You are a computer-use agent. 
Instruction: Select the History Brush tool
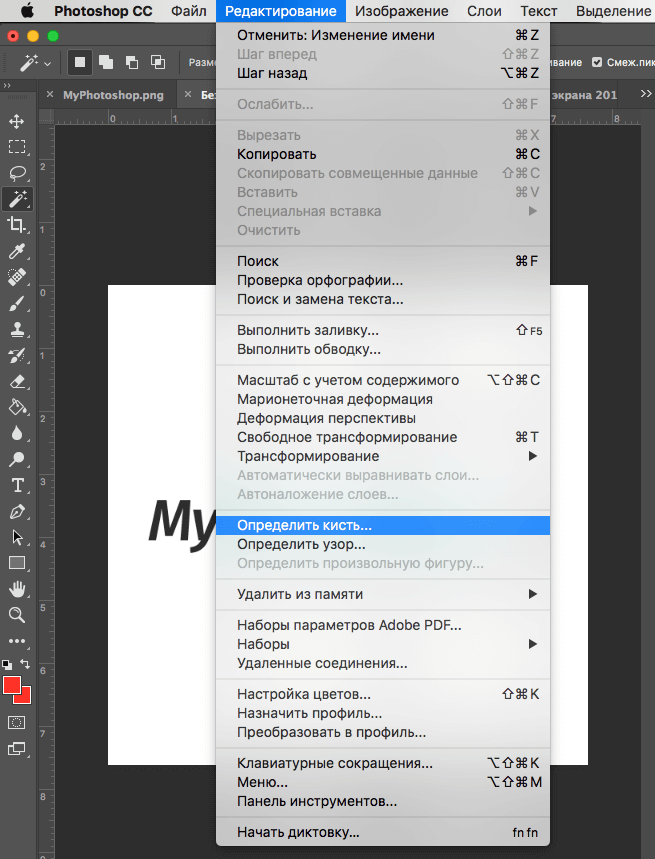16,355
